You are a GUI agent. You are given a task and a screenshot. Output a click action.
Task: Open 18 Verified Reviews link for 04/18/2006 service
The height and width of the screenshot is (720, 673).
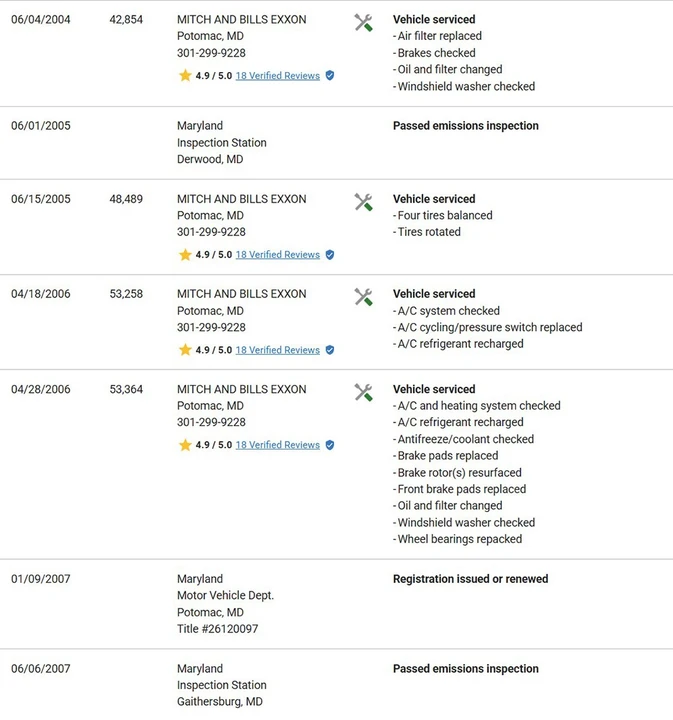(278, 350)
